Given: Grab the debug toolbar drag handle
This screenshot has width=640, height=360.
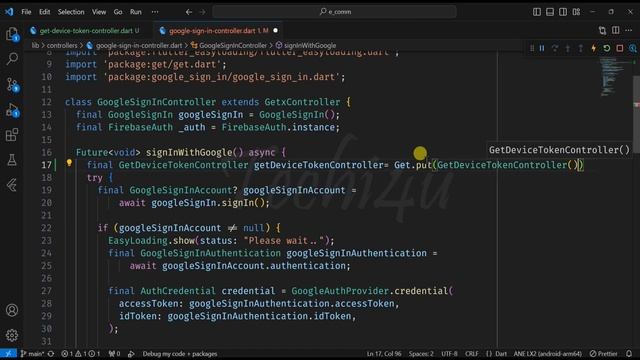Looking at the screenshot, I should coord(532,49).
